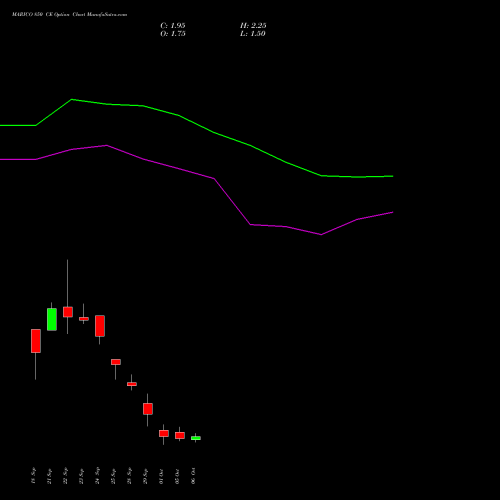Click the 05 Oct date label
Screen dimensions: 500x500
(x=177, y=476)
